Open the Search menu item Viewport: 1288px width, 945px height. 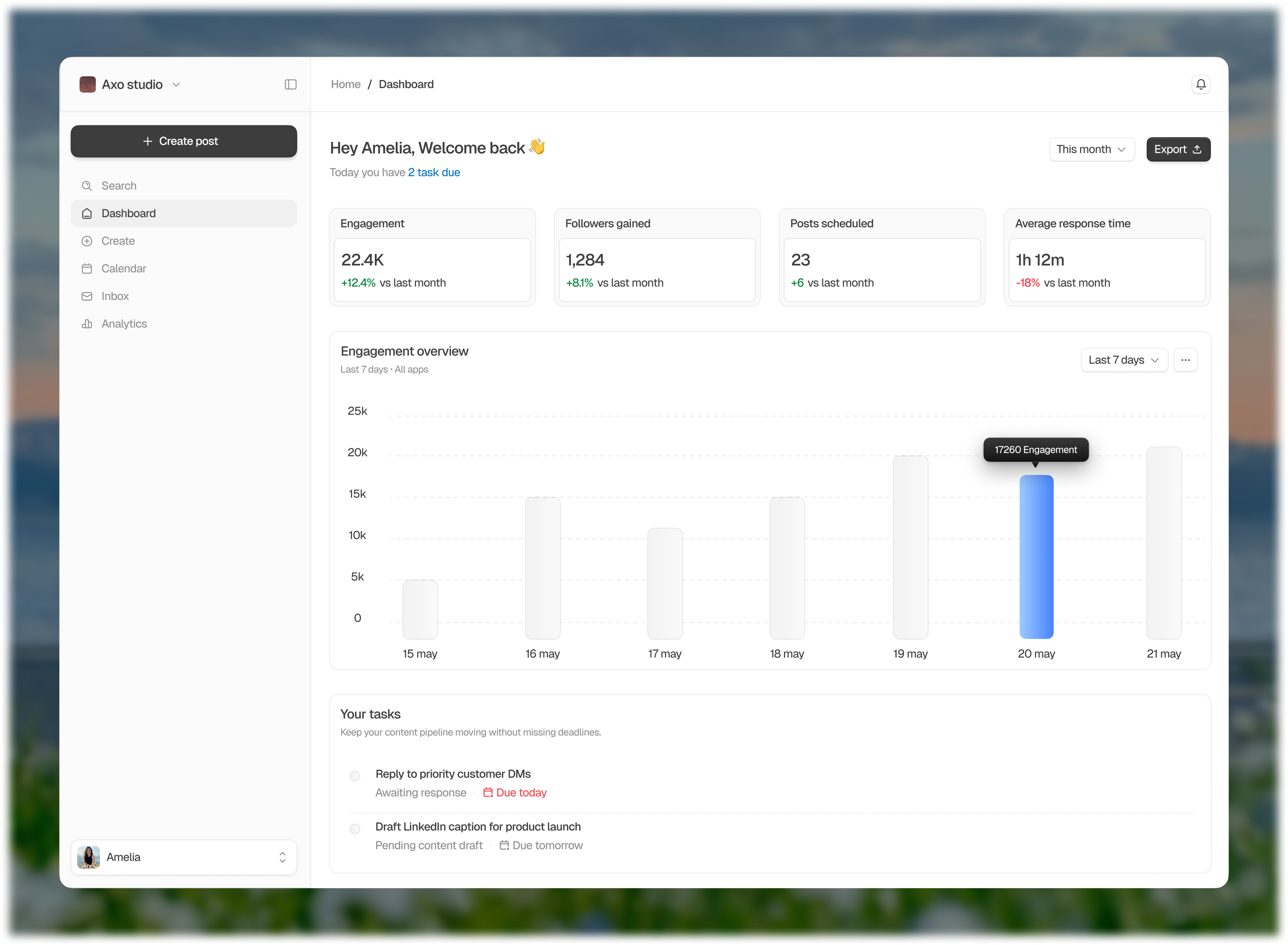pyautogui.click(x=184, y=186)
